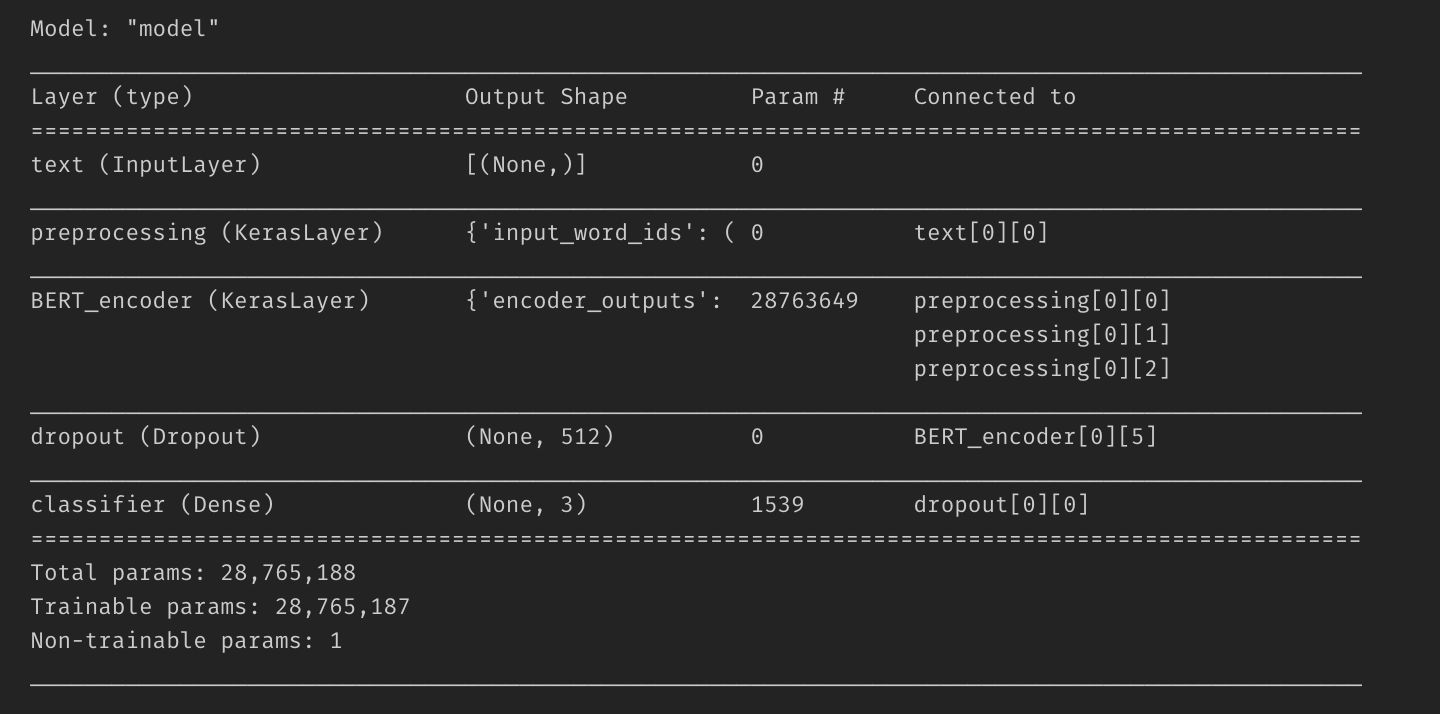Click the "Param #" column header
The image size is (1440, 714).
798,97
